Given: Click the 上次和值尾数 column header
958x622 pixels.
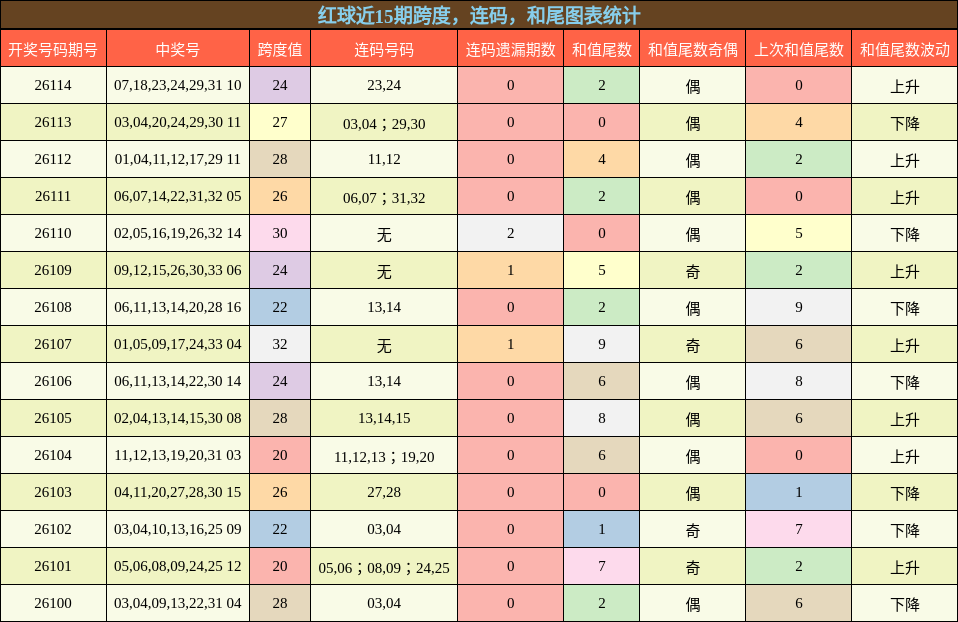Looking at the screenshot, I should click(x=799, y=49).
